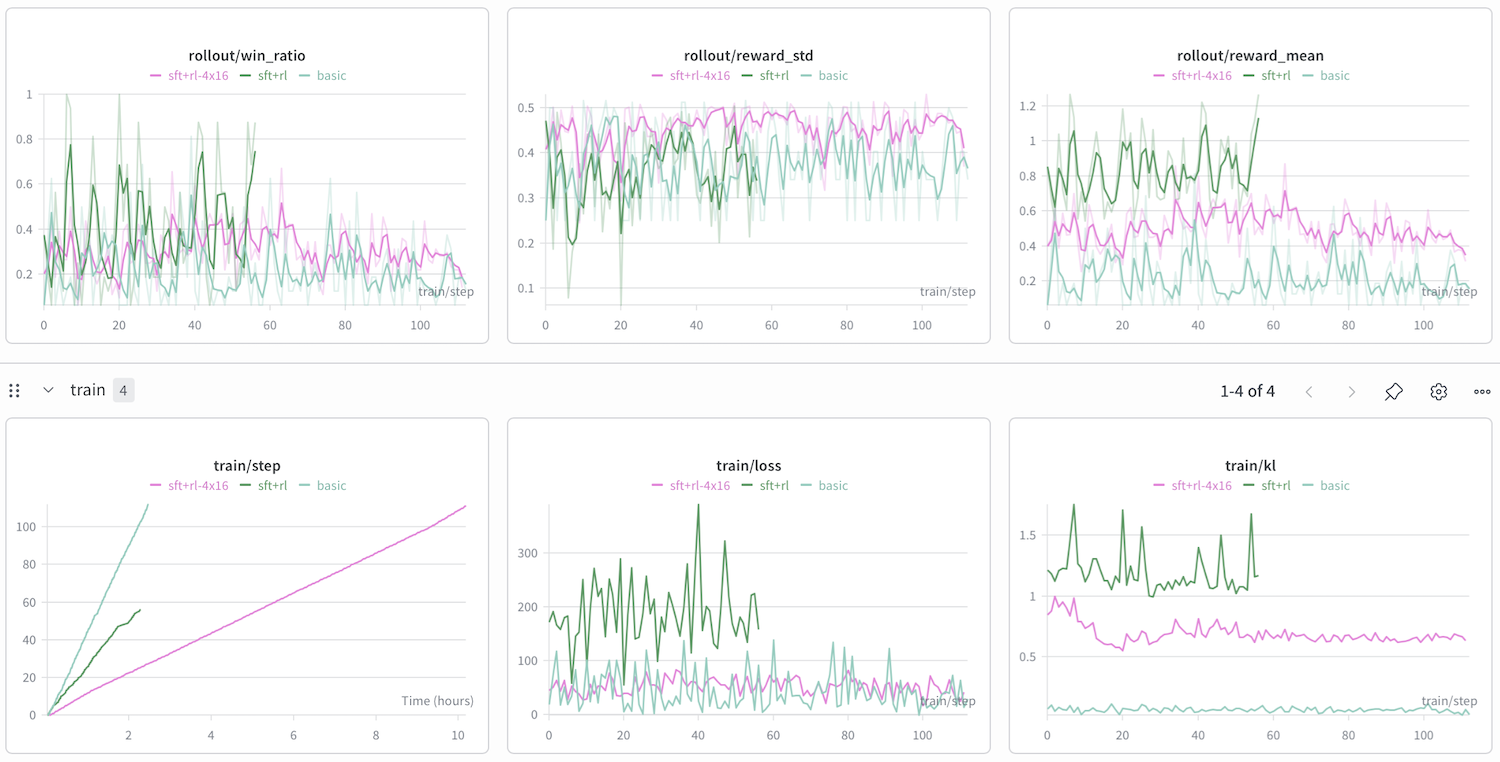Open the three-dot overflow menu
The width and height of the screenshot is (1500, 762).
[1481, 392]
